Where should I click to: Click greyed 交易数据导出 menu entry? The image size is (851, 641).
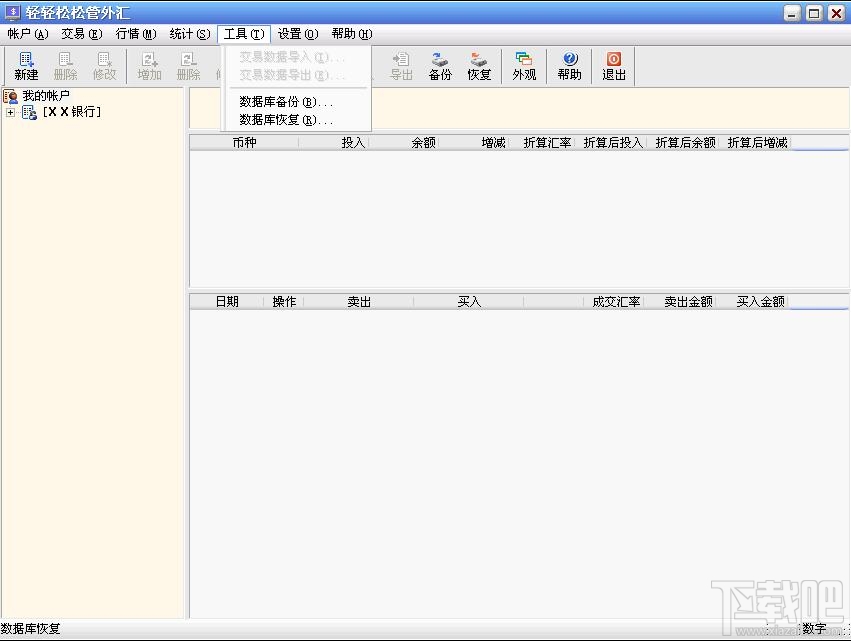296,75
